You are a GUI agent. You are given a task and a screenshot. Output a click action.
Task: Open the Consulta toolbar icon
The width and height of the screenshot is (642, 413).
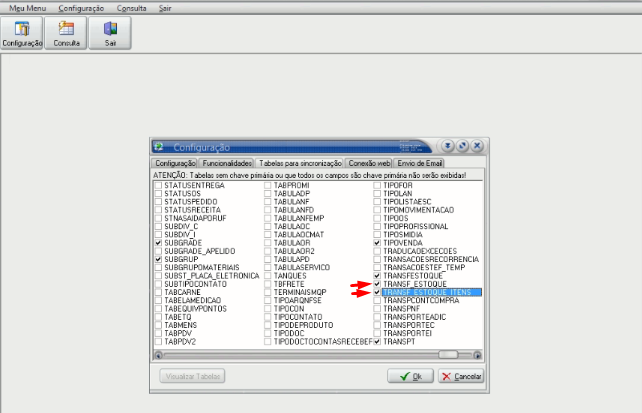coord(66,33)
